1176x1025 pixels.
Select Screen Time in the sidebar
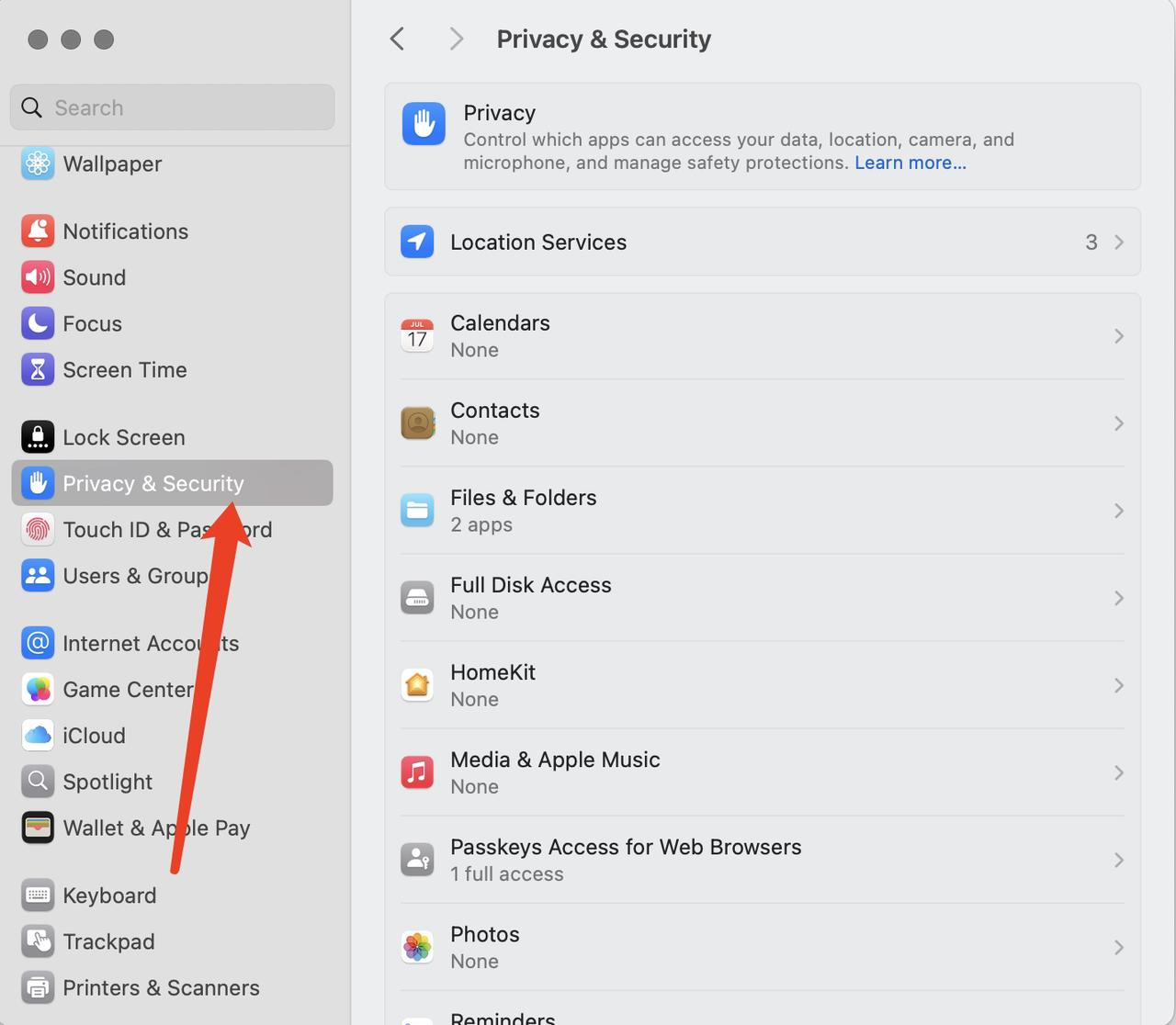[x=172, y=369]
